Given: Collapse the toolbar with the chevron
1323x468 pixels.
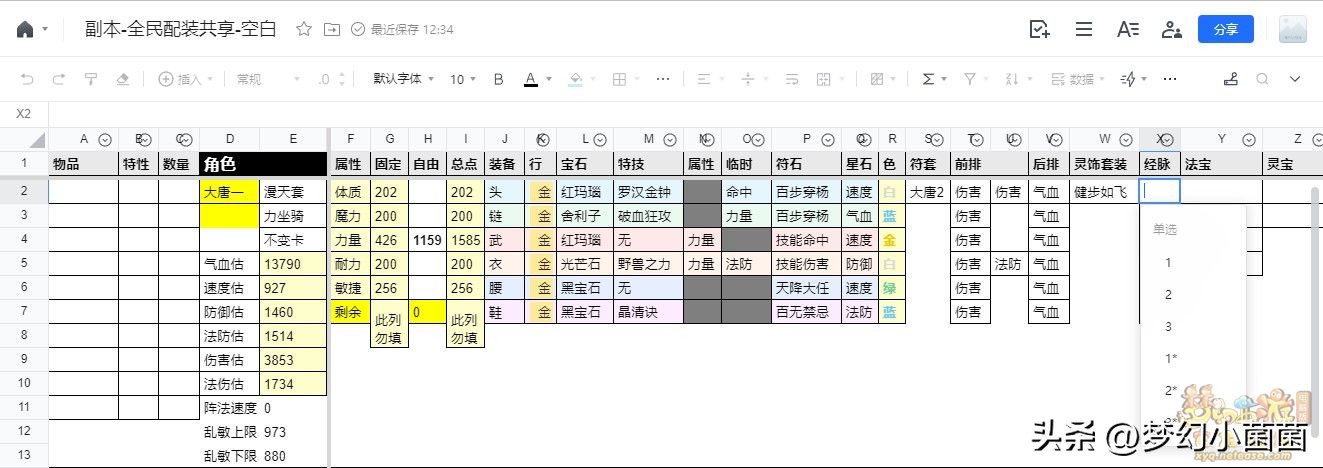Looking at the screenshot, I should click(1295, 79).
